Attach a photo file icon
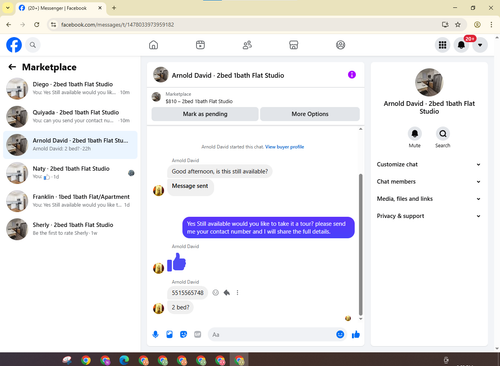The image size is (500, 366). tap(169, 334)
